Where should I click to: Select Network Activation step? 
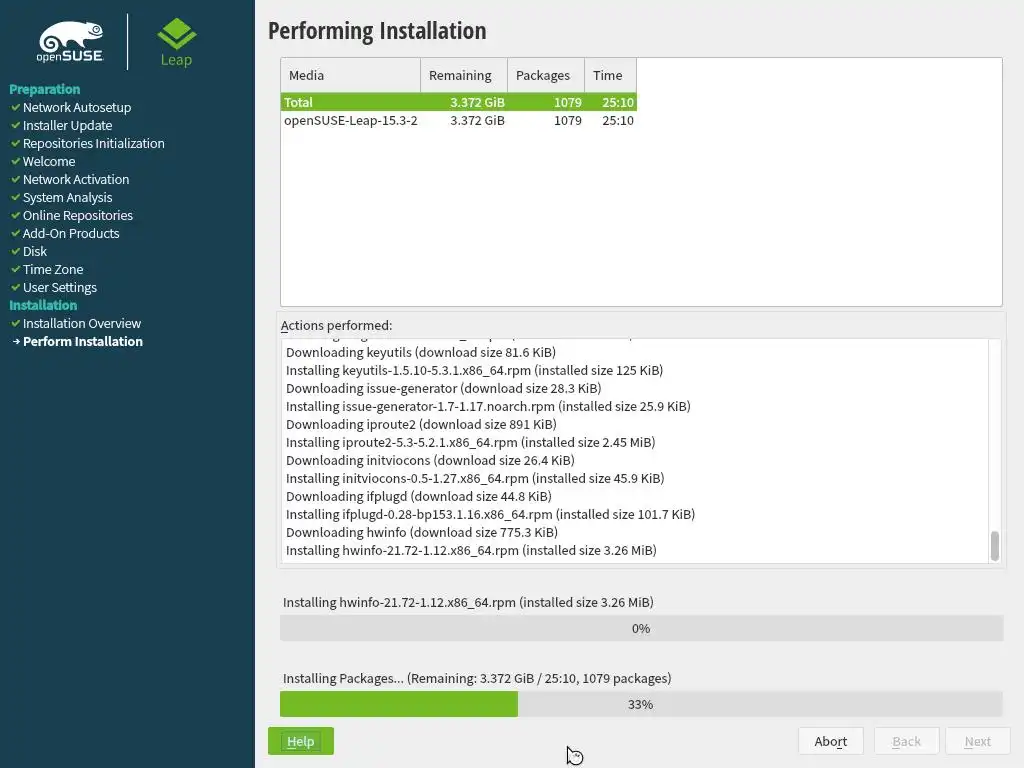tap(76, 180)
